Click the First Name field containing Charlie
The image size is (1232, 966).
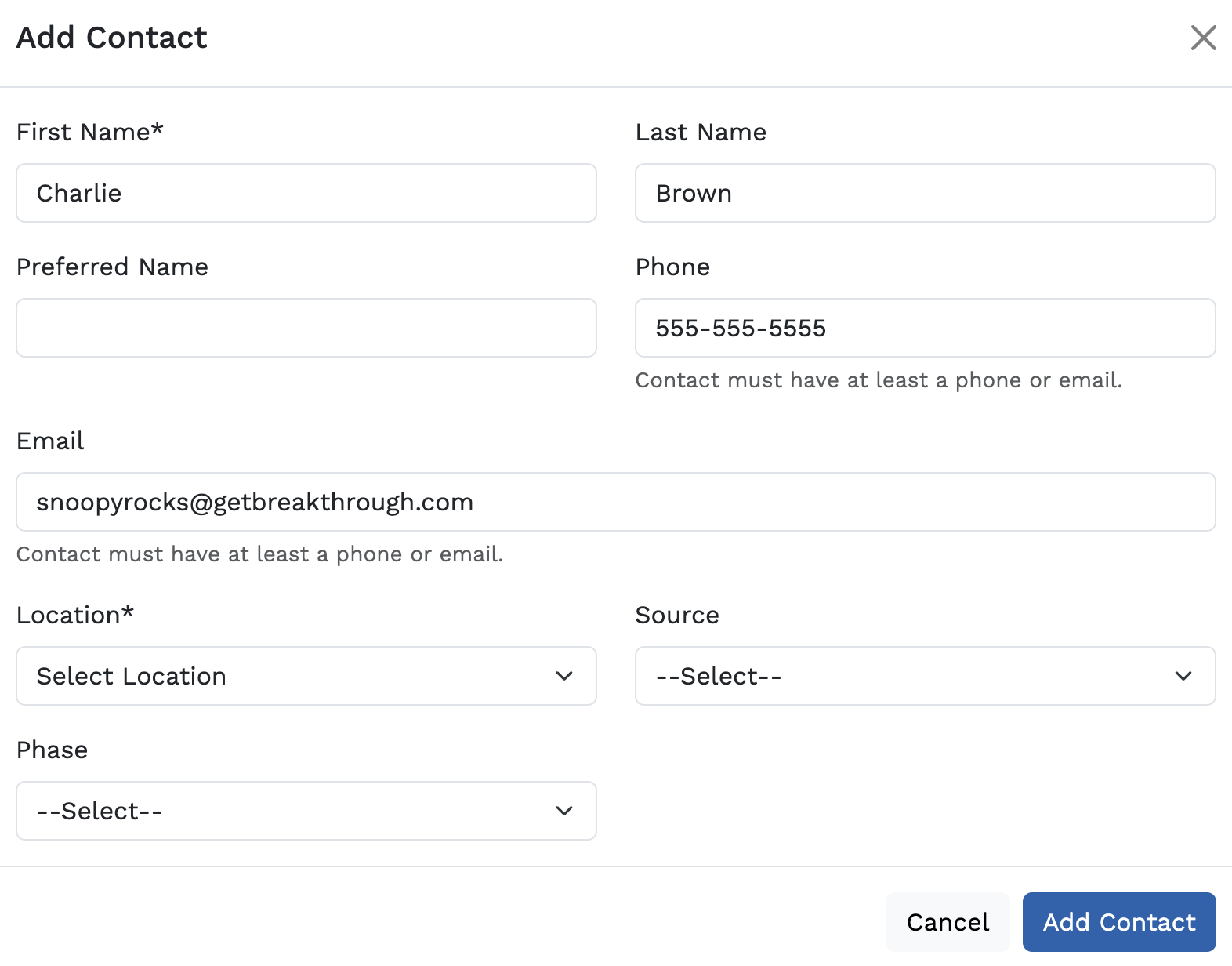(306, 193)
